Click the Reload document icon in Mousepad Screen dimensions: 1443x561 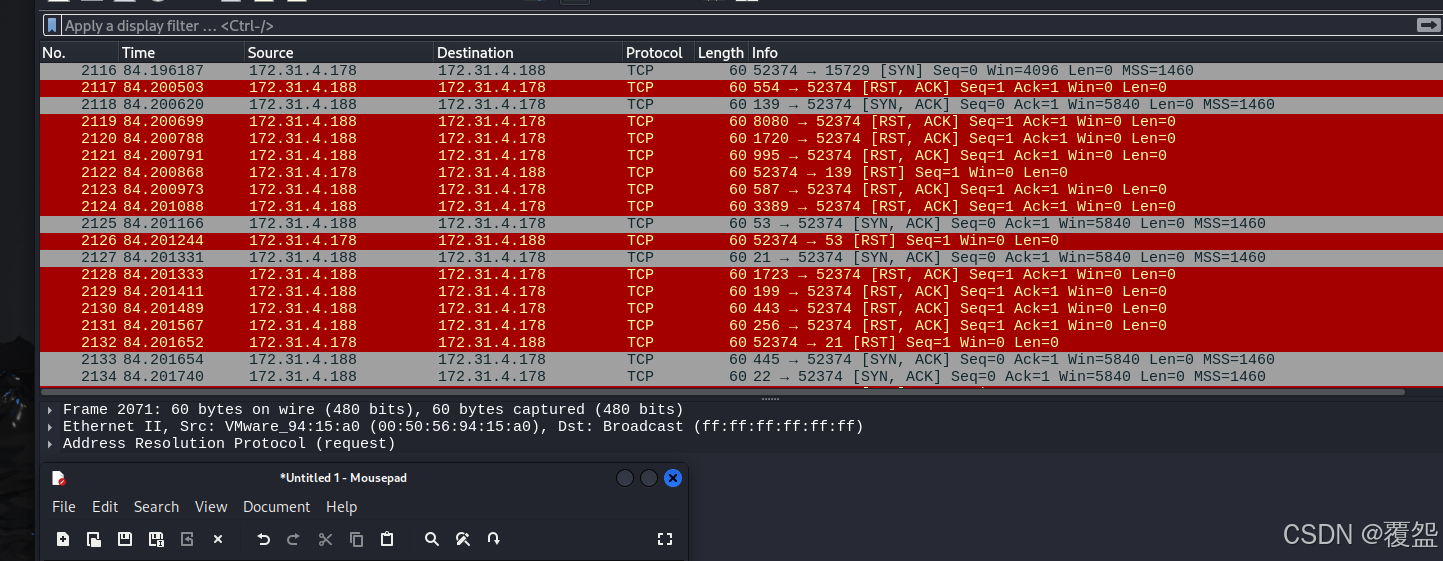(187, 539)
